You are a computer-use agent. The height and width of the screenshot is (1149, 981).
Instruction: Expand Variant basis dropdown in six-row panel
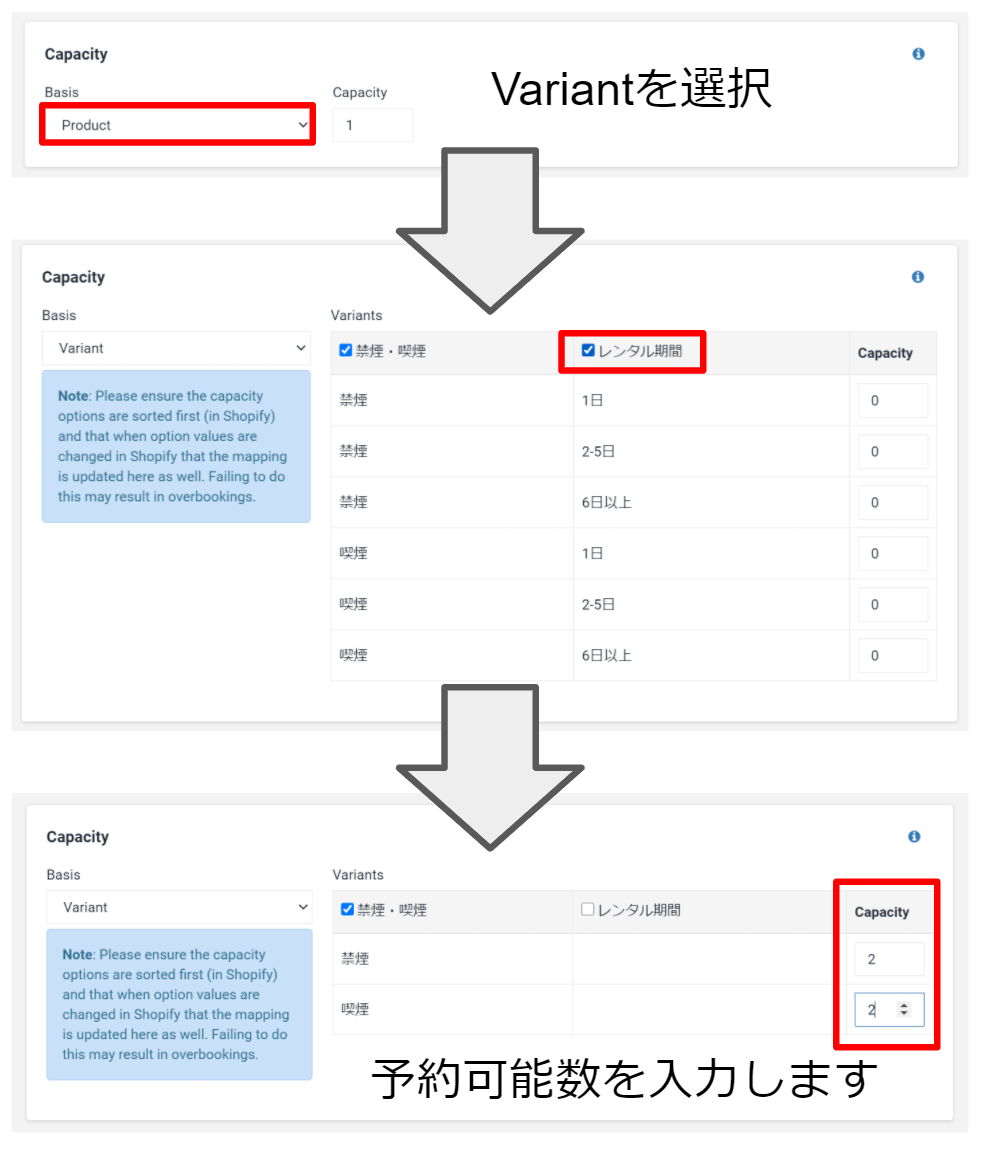176,348
